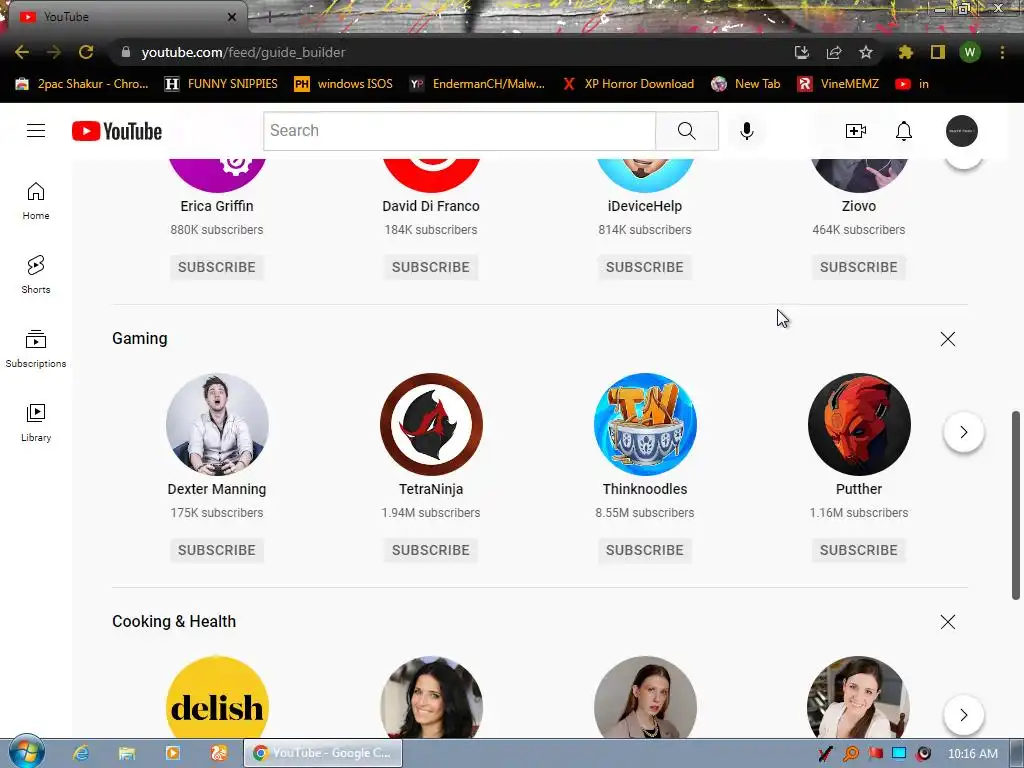Subscribe to TetraNinja
Screen dimensions: 1024x768
click(431, 550)
